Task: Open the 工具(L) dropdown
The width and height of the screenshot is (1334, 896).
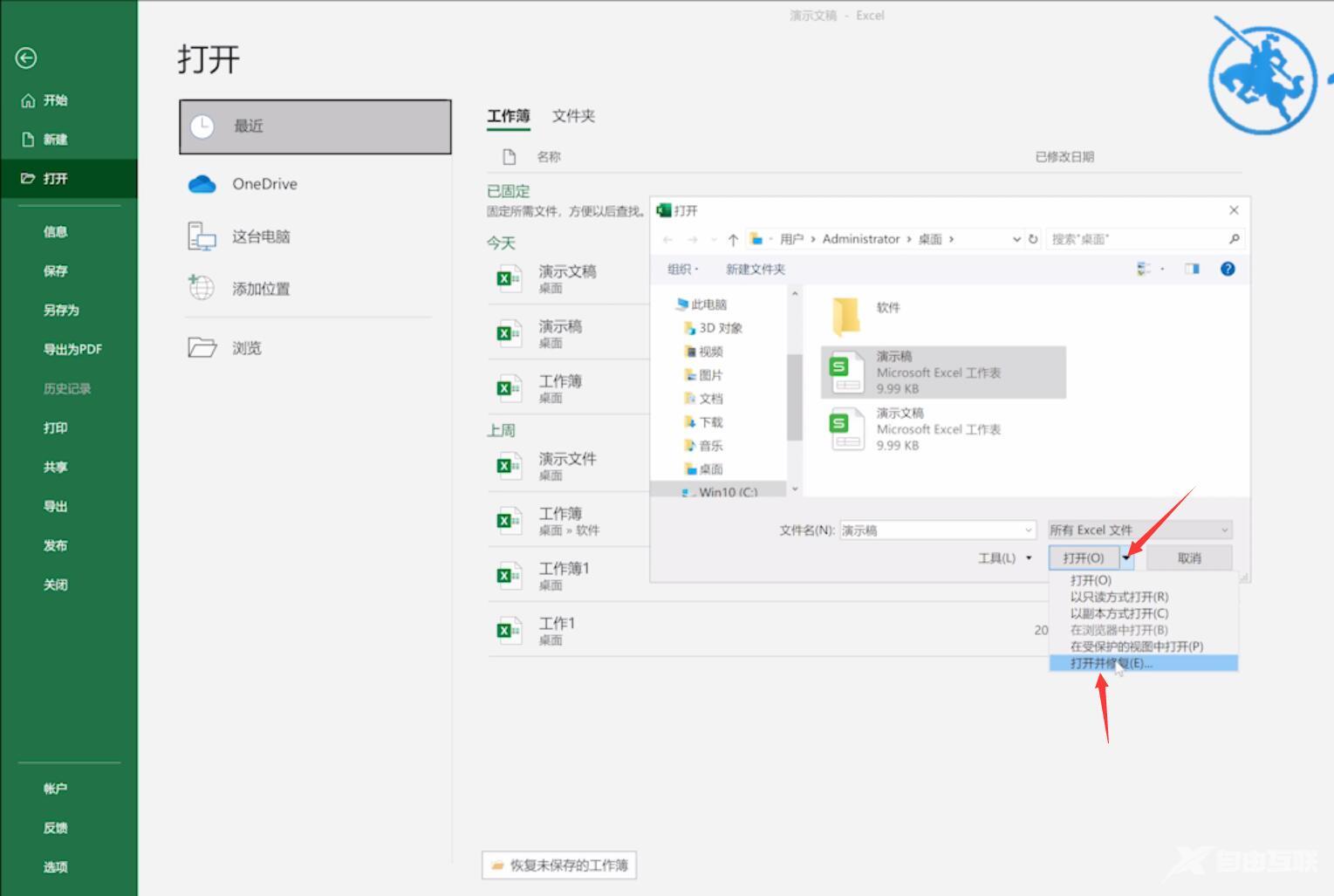Action: click(x=1005, y=558)
